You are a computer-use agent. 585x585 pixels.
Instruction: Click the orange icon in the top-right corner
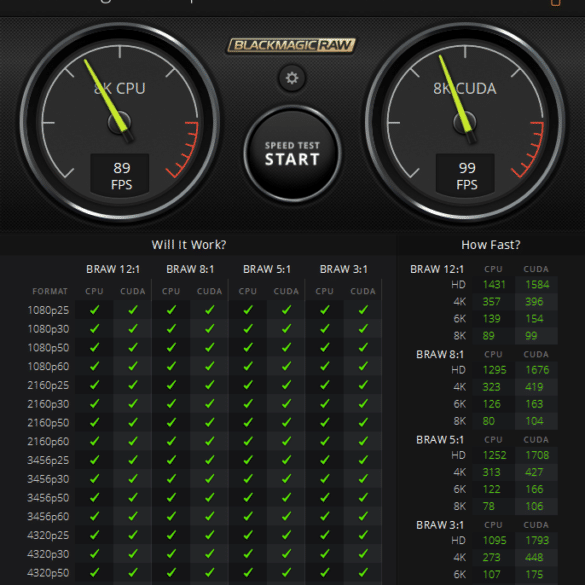tap(556, 3)
